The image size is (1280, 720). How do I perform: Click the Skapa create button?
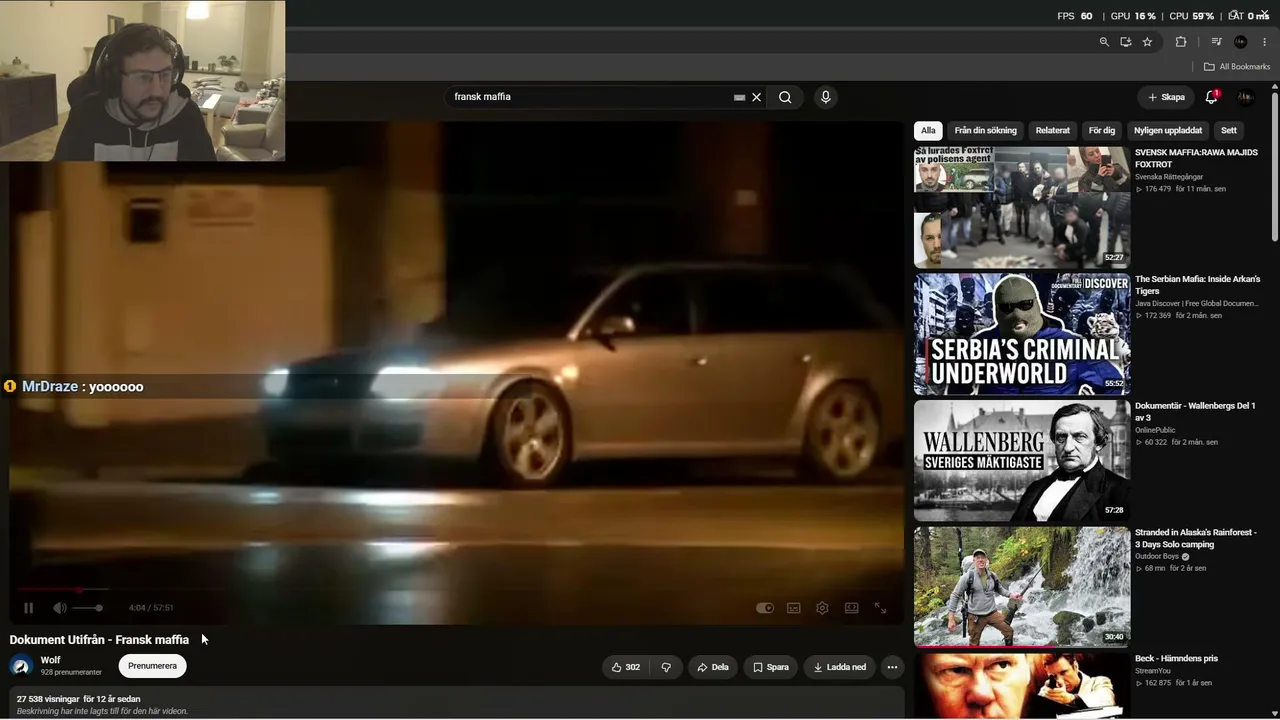click(x=1166, y=97)
